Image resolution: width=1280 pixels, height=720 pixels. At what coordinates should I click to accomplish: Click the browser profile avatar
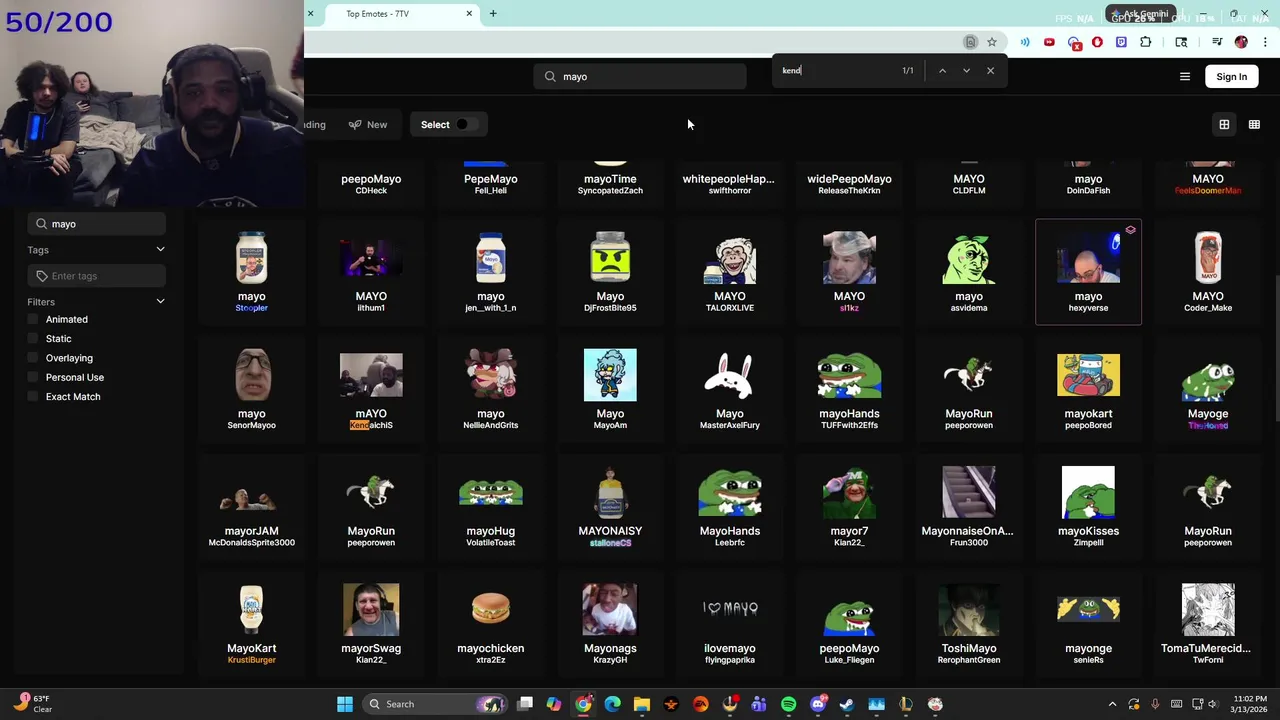[1241, 42]
